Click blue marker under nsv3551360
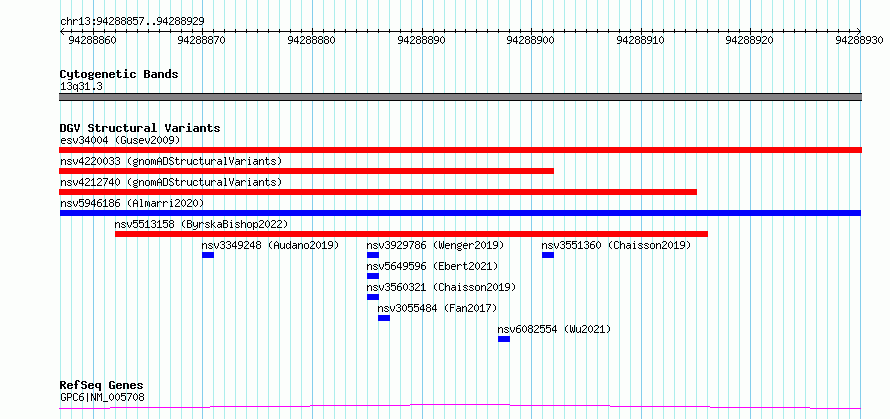 click(548, 255)
